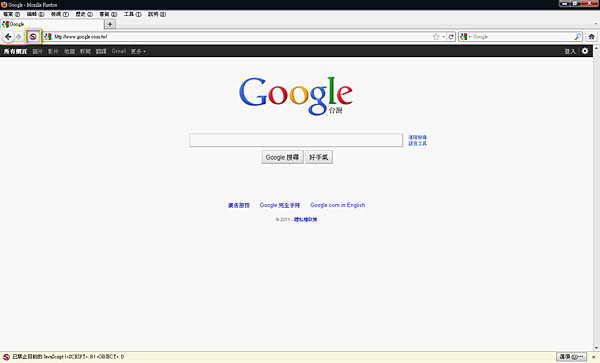The width and height of the screenshot is (600, 363).
Task: Open 進階搜尋 advanced search link
Action: point(417,137)
